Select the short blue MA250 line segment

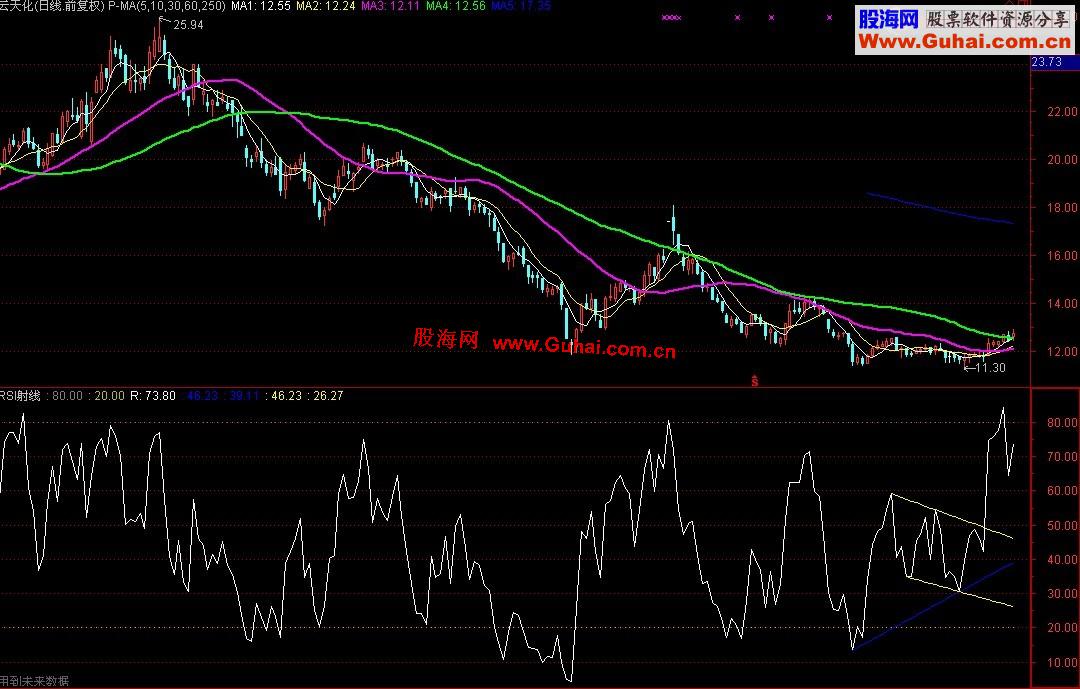940,208
